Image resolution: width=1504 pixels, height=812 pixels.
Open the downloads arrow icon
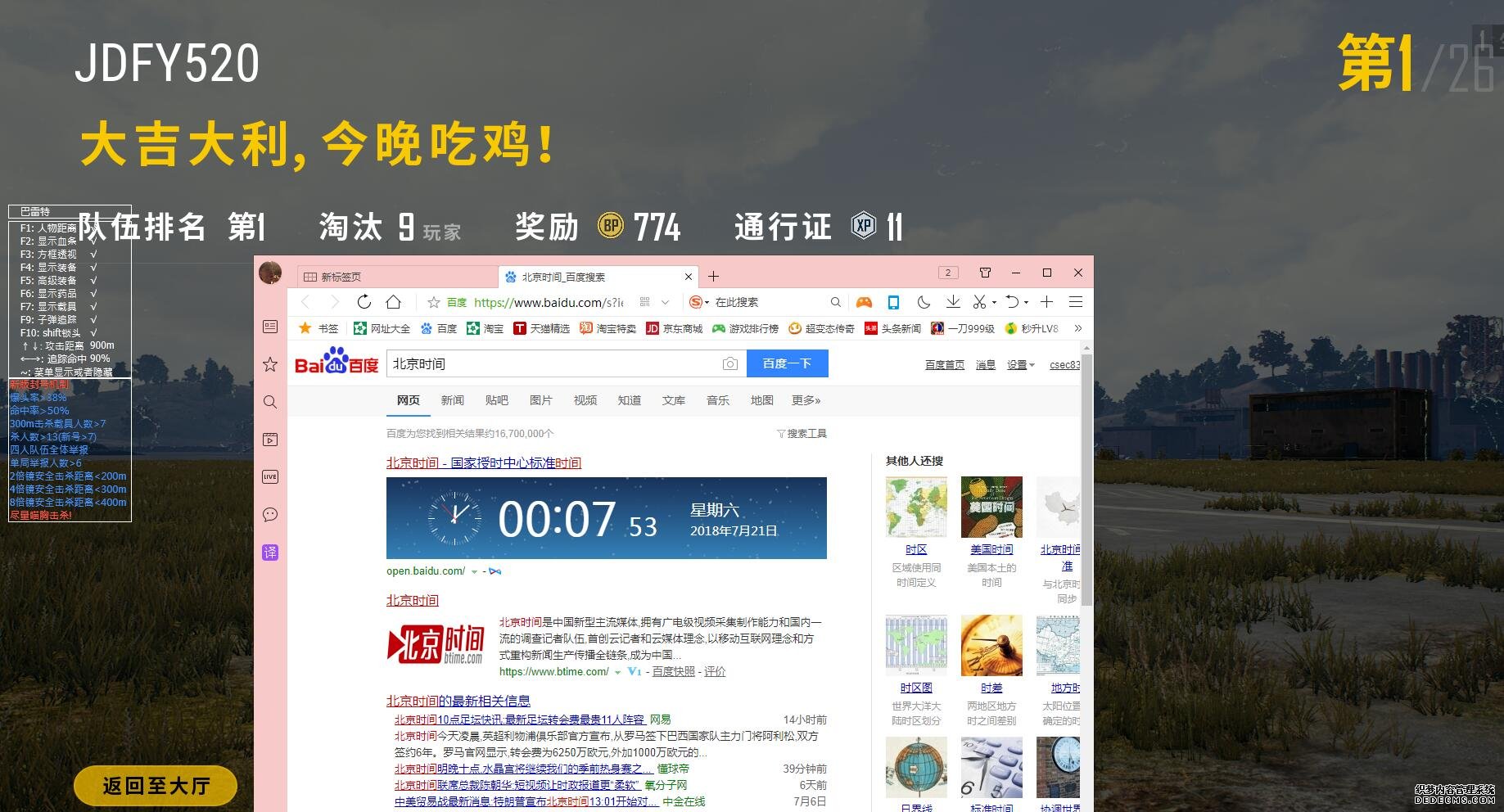[x=953, y=302]
